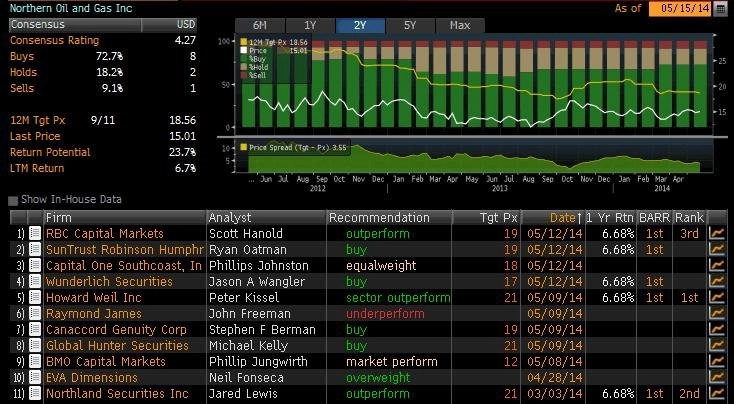Switch chart to Max range
Viewport: 734px width, 404px height.
[x=460, y=25]
